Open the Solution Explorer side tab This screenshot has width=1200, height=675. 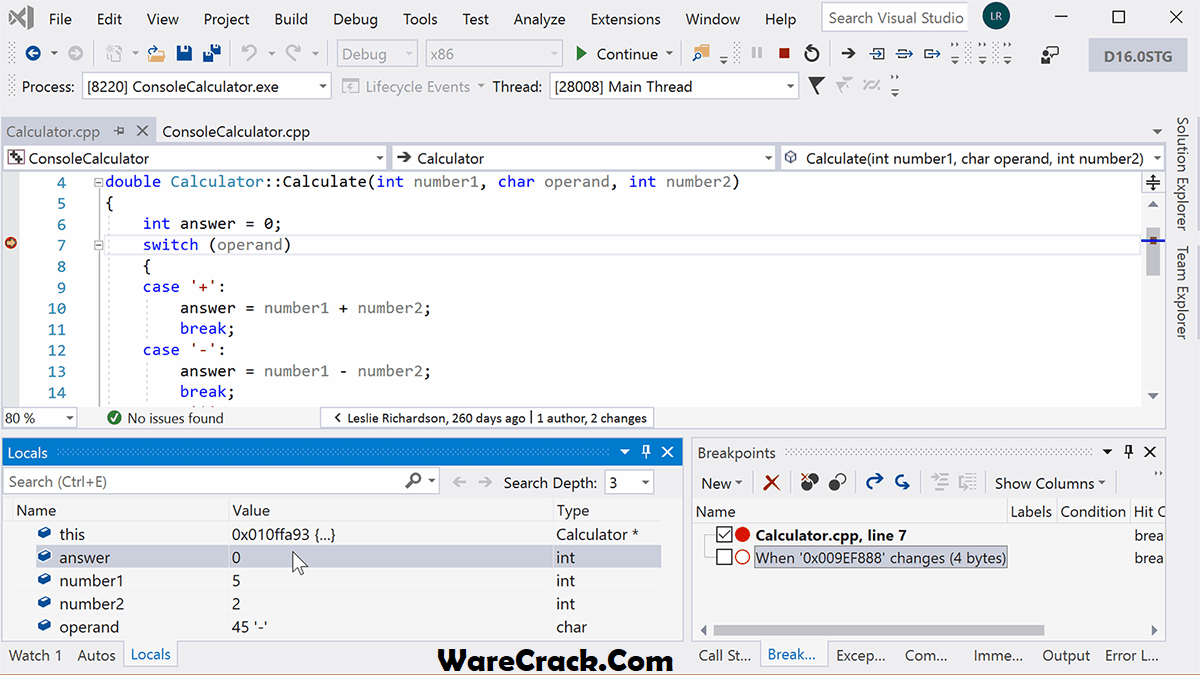coord(1182,173)
